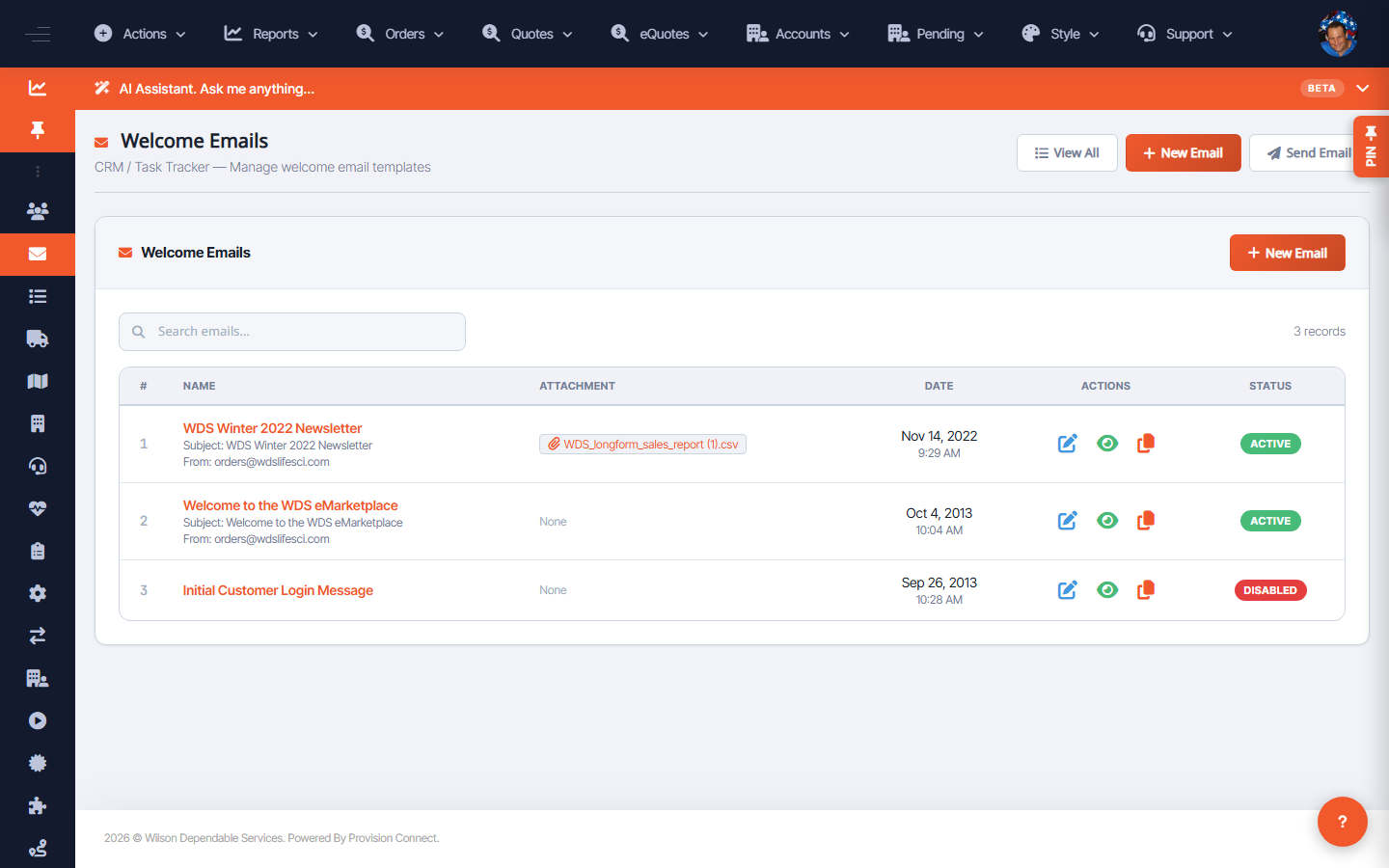This screenshot has width=1389, height=868.
Task: Toggle ACTIVE status of WDS Winter 2022 Newsletter
Action: pyautogui.click(x=1270, y=444)
